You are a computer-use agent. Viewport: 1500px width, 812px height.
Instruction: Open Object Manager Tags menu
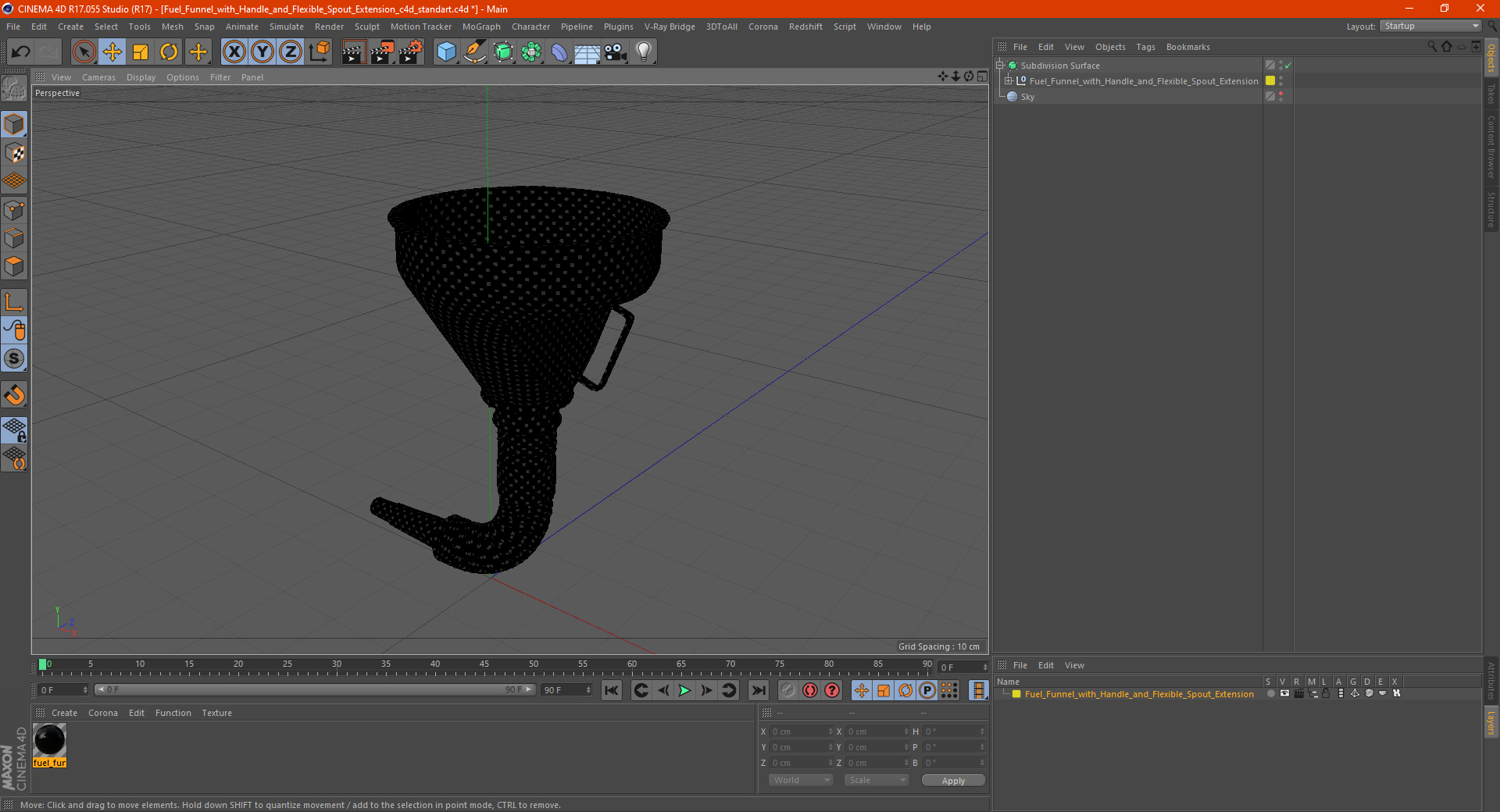click(x=1145, y=47)
